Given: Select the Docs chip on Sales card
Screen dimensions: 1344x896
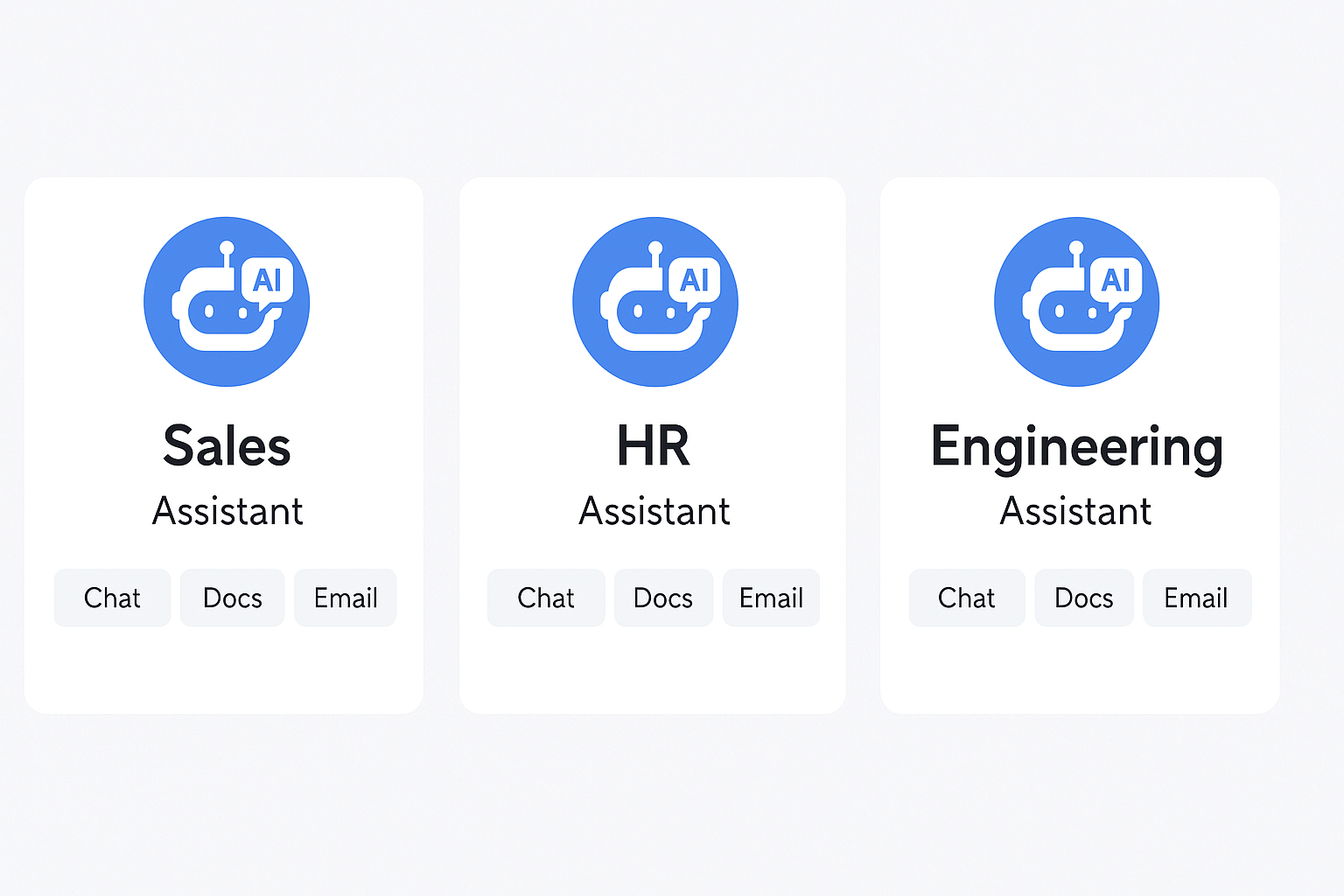Looking at the screenshot, I should click(232, 598).
